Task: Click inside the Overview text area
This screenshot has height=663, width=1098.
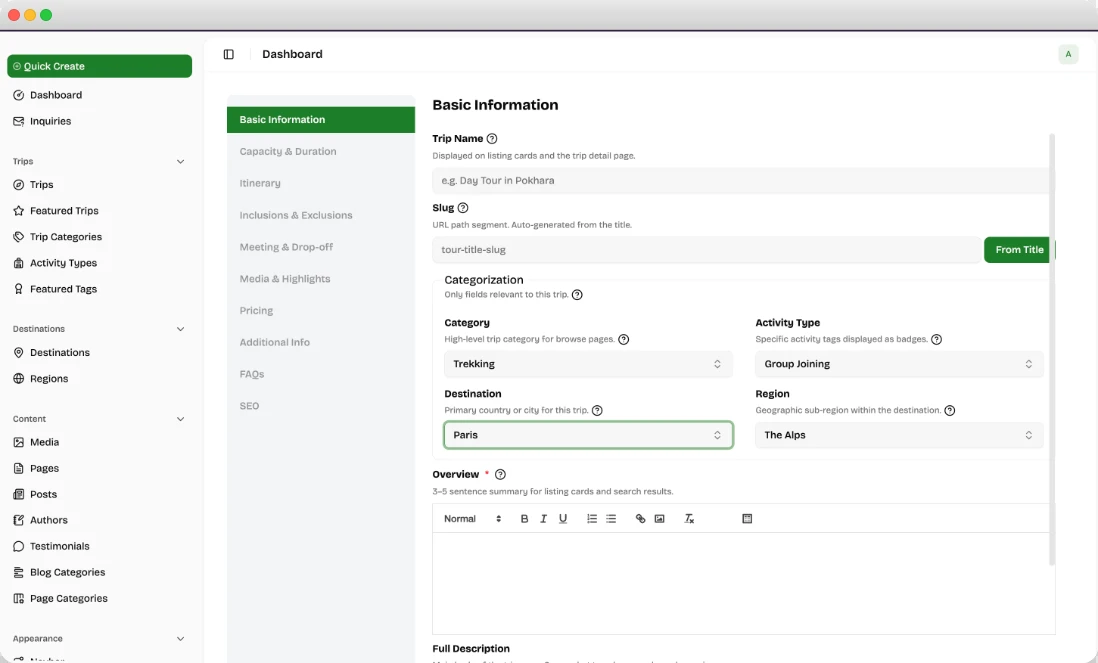Action: pyautogui.click(x=744, y=583)
